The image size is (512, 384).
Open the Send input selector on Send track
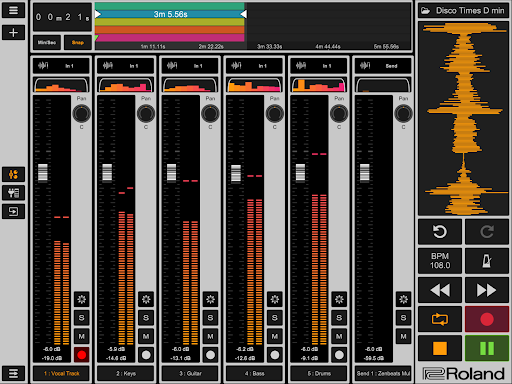383,66
